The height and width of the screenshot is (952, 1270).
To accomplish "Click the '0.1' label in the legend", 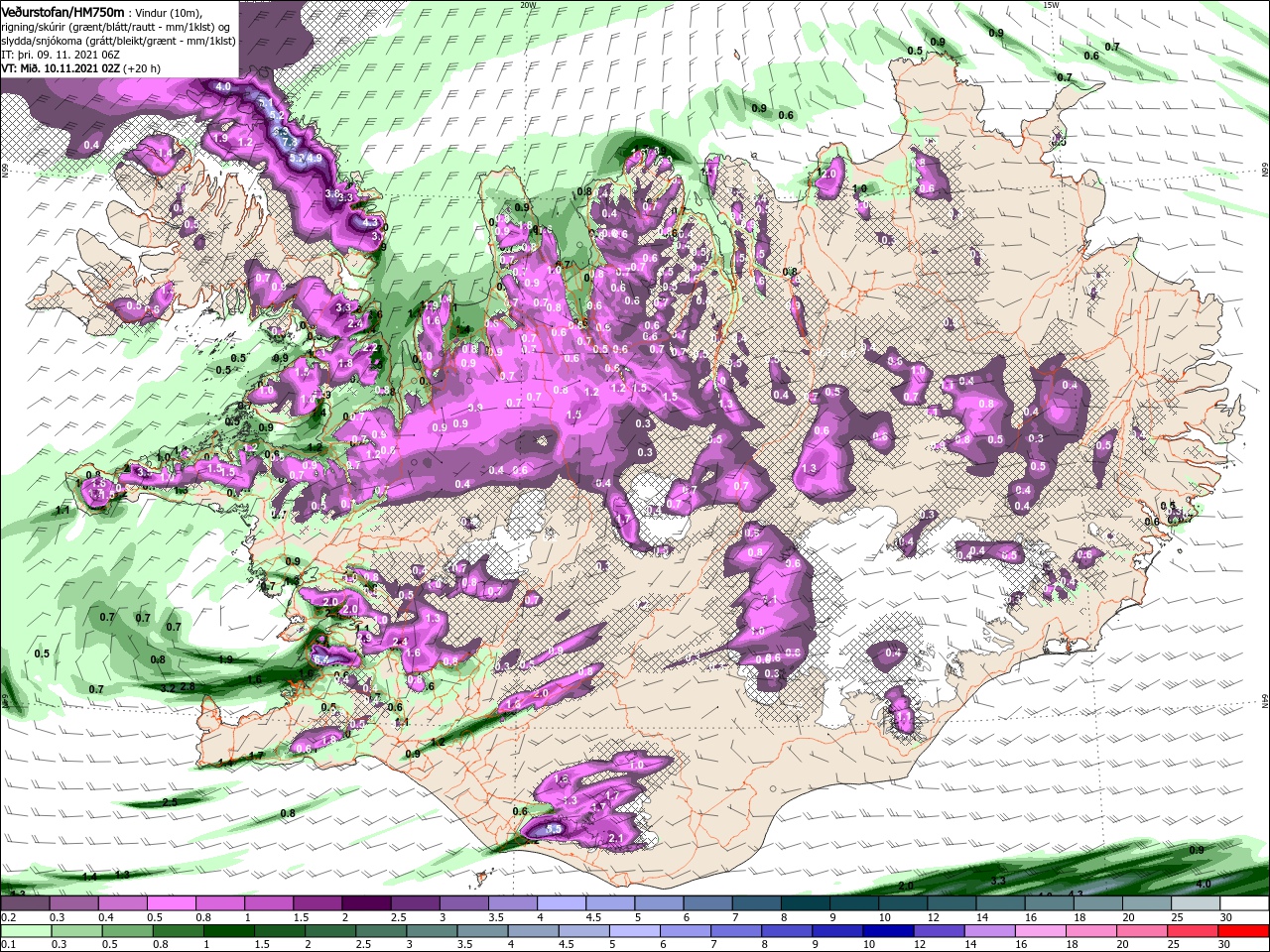I will coord(7,945).
